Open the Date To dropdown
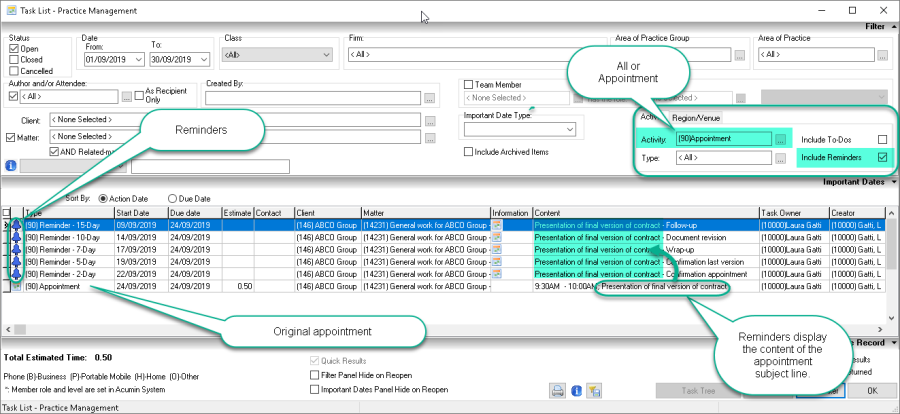Screen dimensions: 900x414 coord(205,59)
